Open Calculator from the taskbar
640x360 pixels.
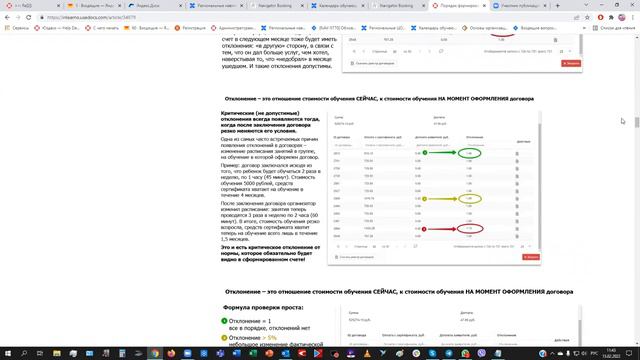coord(122,353)
